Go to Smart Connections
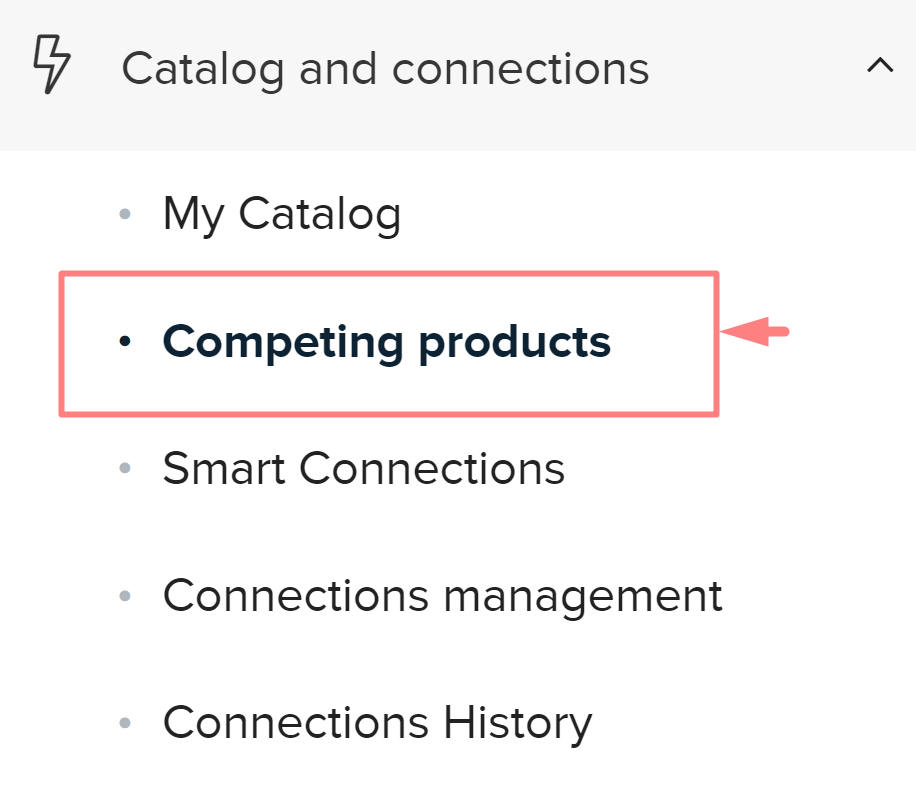 (x=363, y=469)
